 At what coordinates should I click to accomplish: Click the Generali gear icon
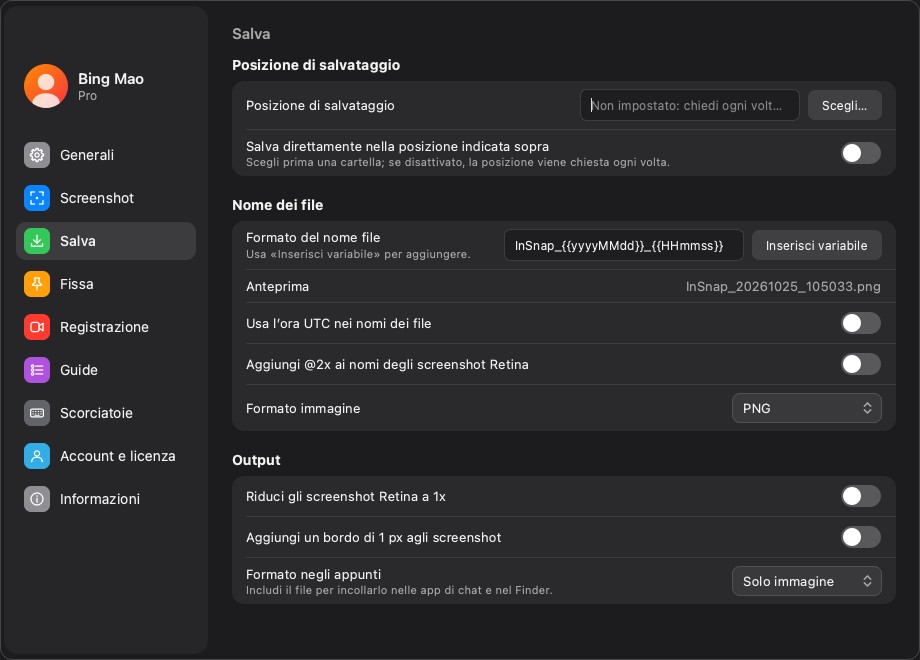coord(37,155)
